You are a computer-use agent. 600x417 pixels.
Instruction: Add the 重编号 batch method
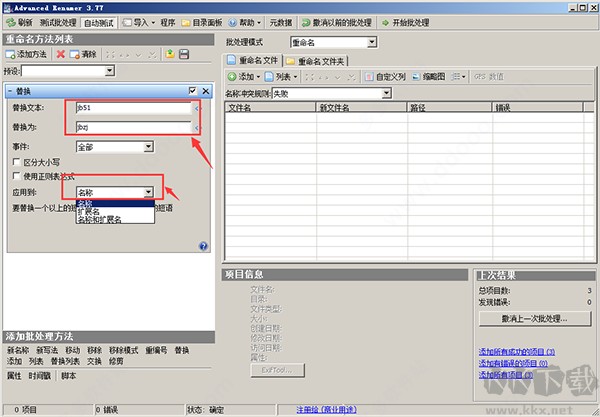[x=156, y=350]
